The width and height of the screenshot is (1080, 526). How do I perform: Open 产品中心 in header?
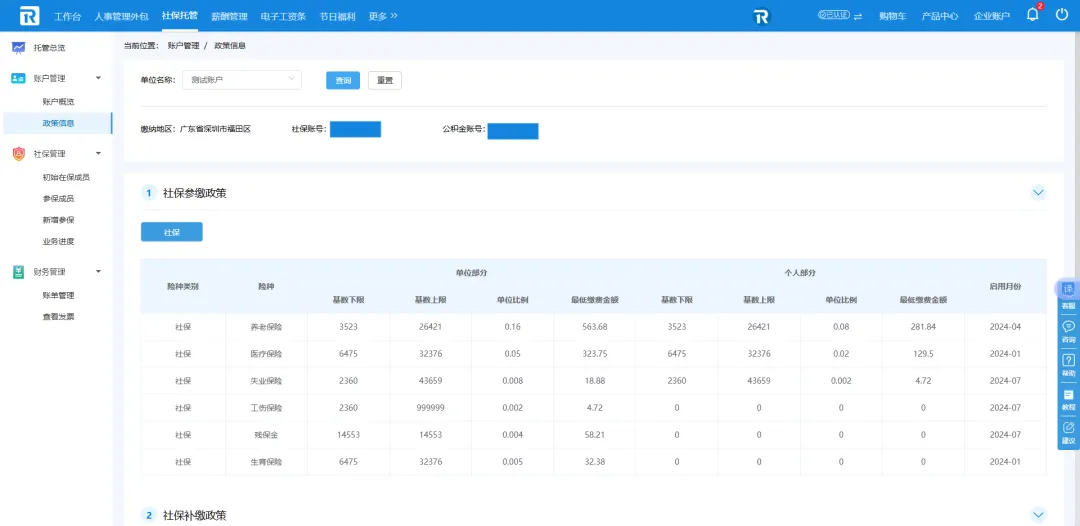940,17
